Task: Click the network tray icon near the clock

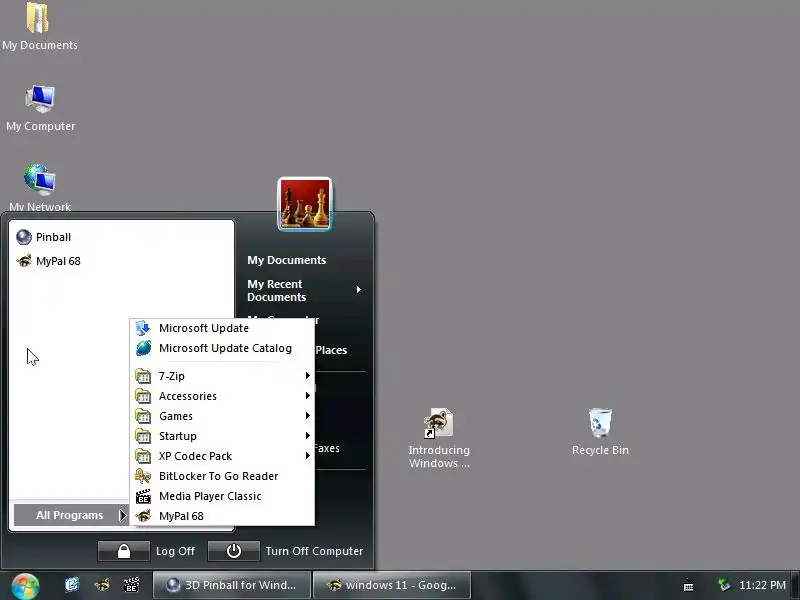Action: tap(723, 585)
